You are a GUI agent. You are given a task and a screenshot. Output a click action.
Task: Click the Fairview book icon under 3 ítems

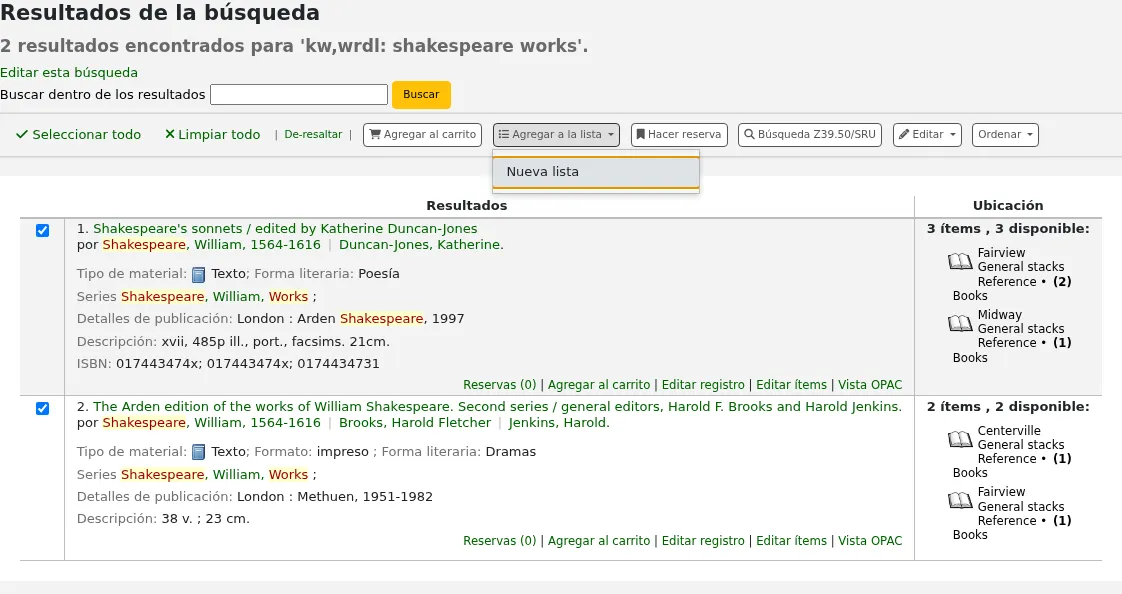pyautogui.click(x=960, y=261)
